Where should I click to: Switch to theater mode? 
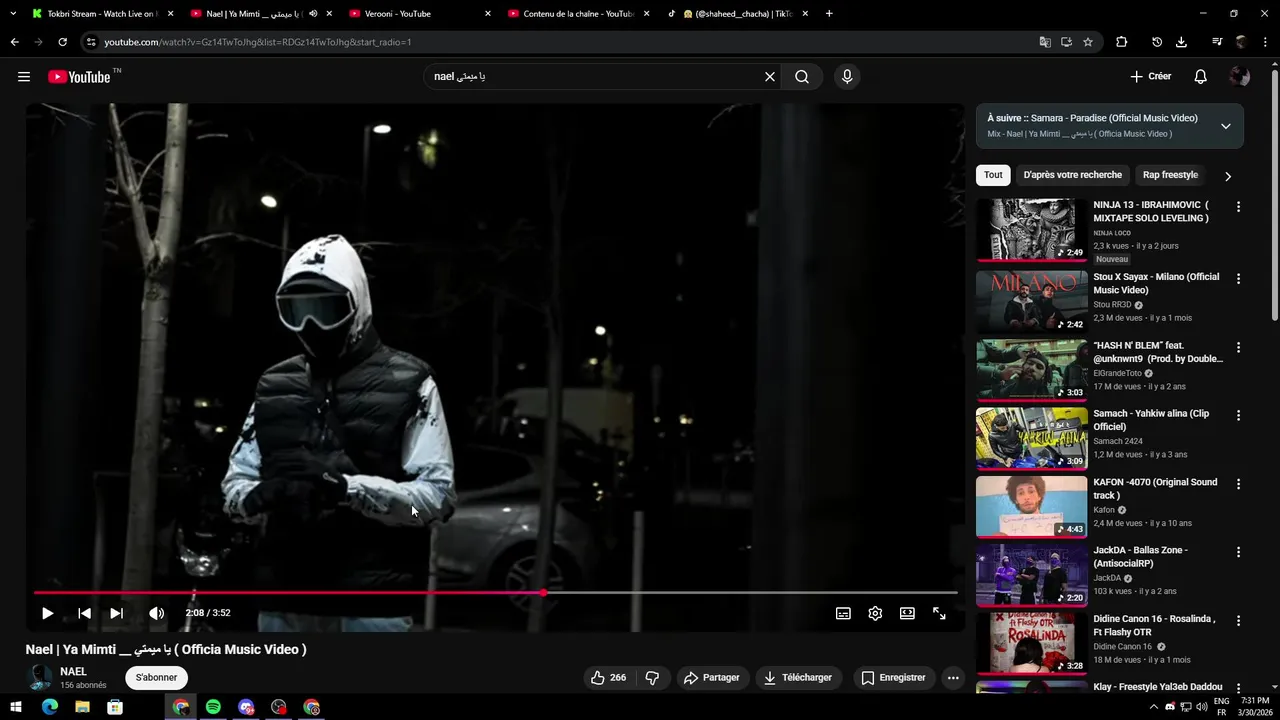(x=907, y=614)
